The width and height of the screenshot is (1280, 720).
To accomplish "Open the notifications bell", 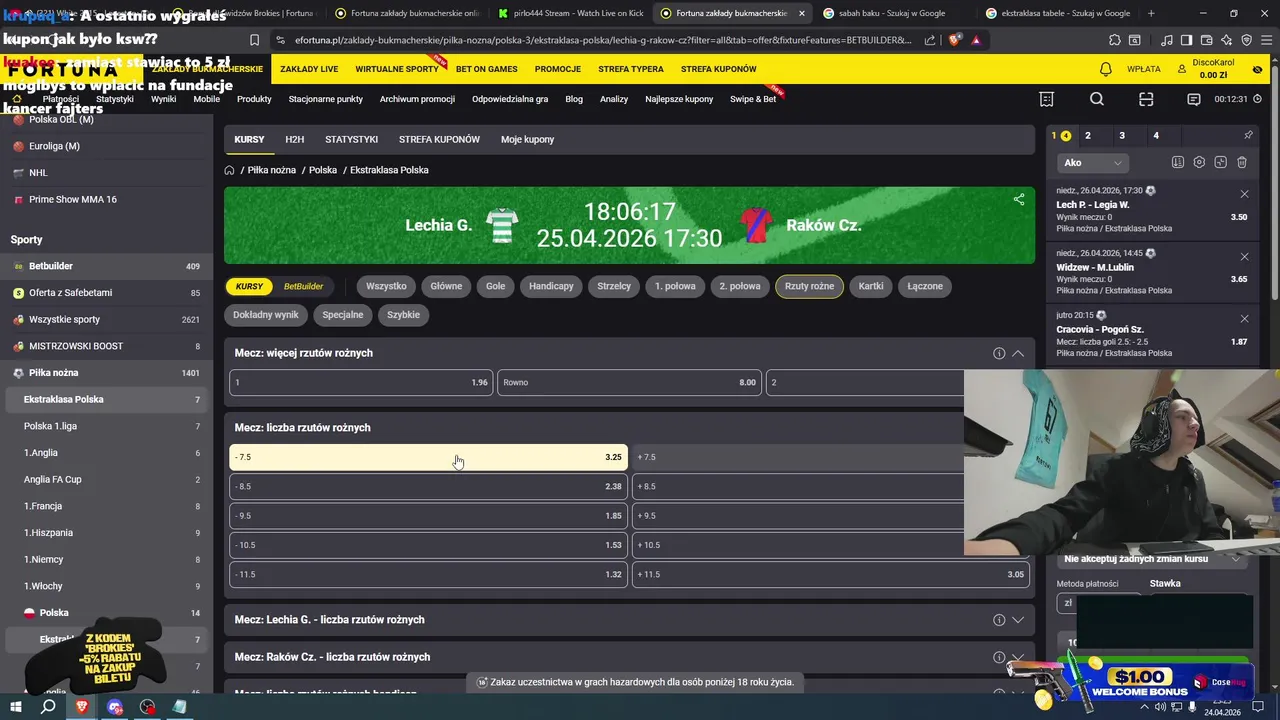I will [x=1105, y=69].
